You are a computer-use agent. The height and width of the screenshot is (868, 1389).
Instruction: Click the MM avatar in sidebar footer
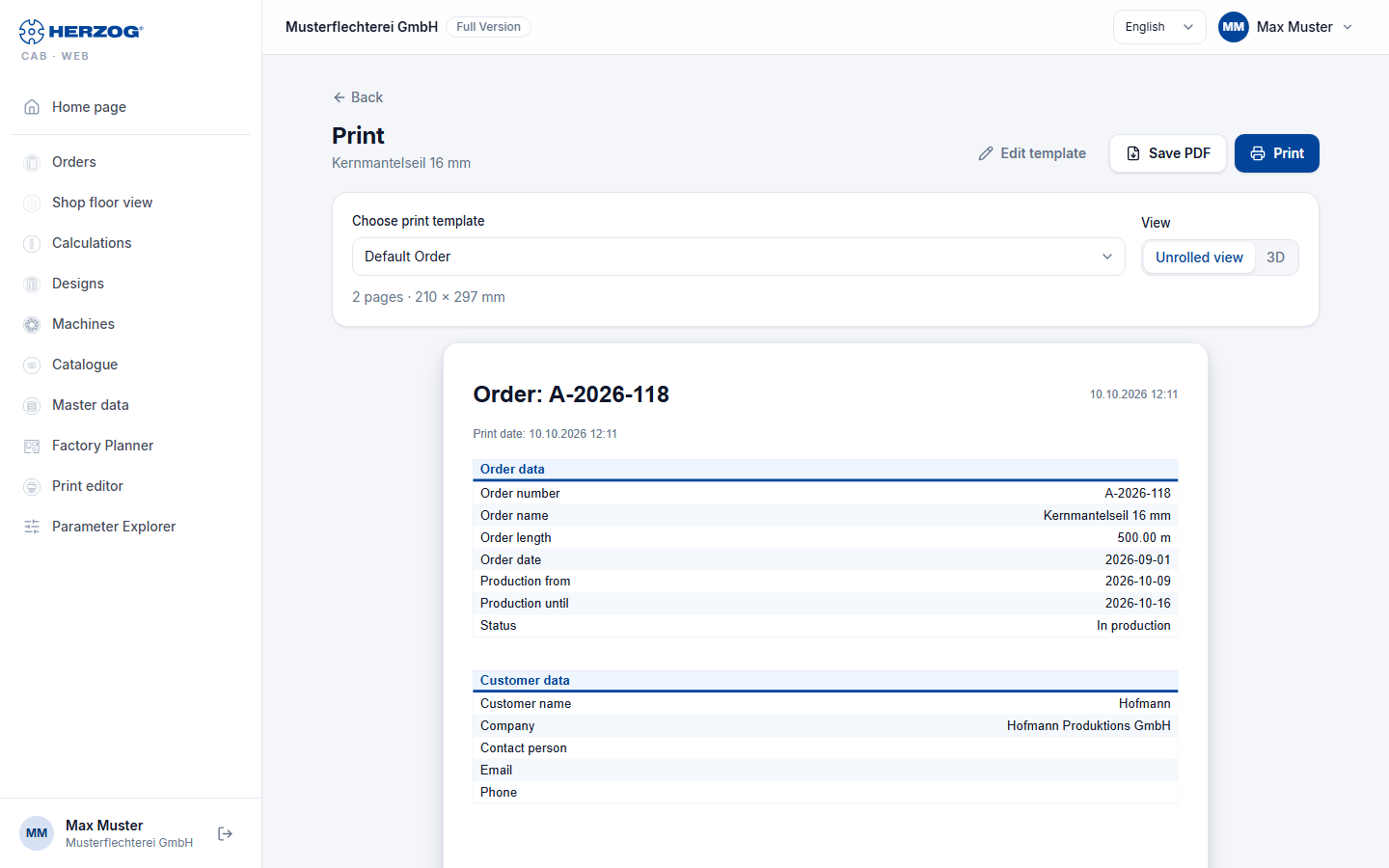click(x=37, y=833)
